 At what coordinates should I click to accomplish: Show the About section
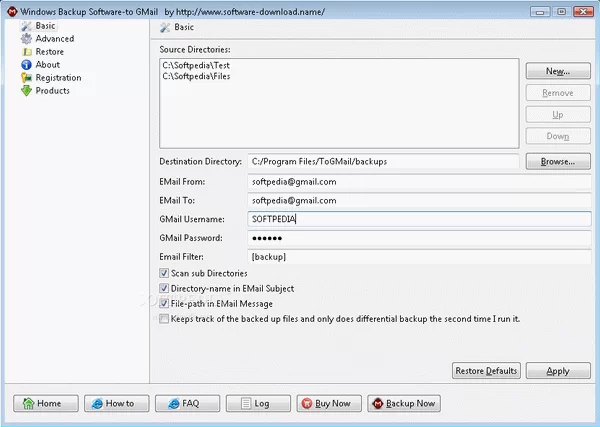(x=48, y=65)
